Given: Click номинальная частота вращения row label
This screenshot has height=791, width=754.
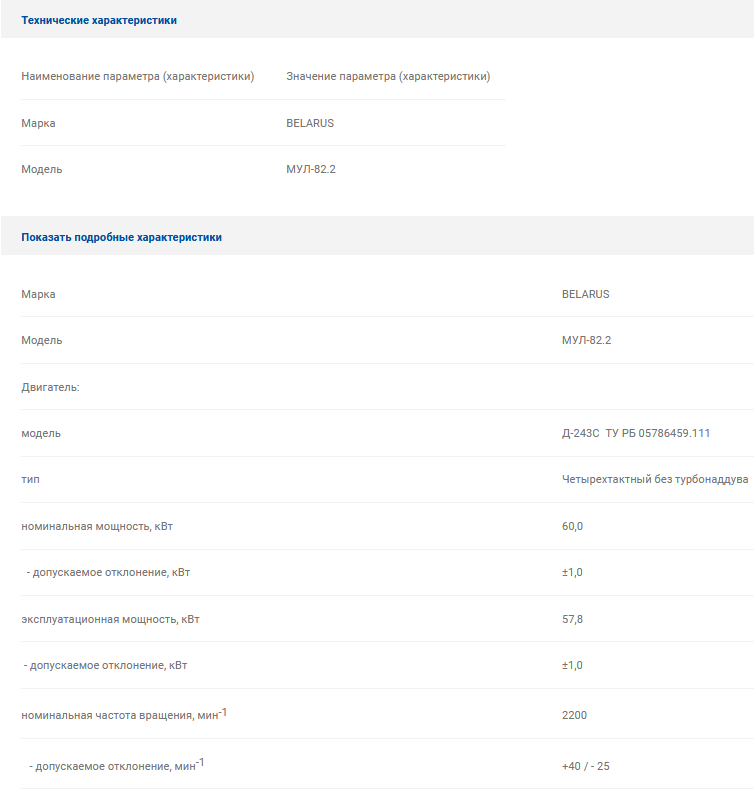Looking at the screenshot, I should (x=124, y=714).
